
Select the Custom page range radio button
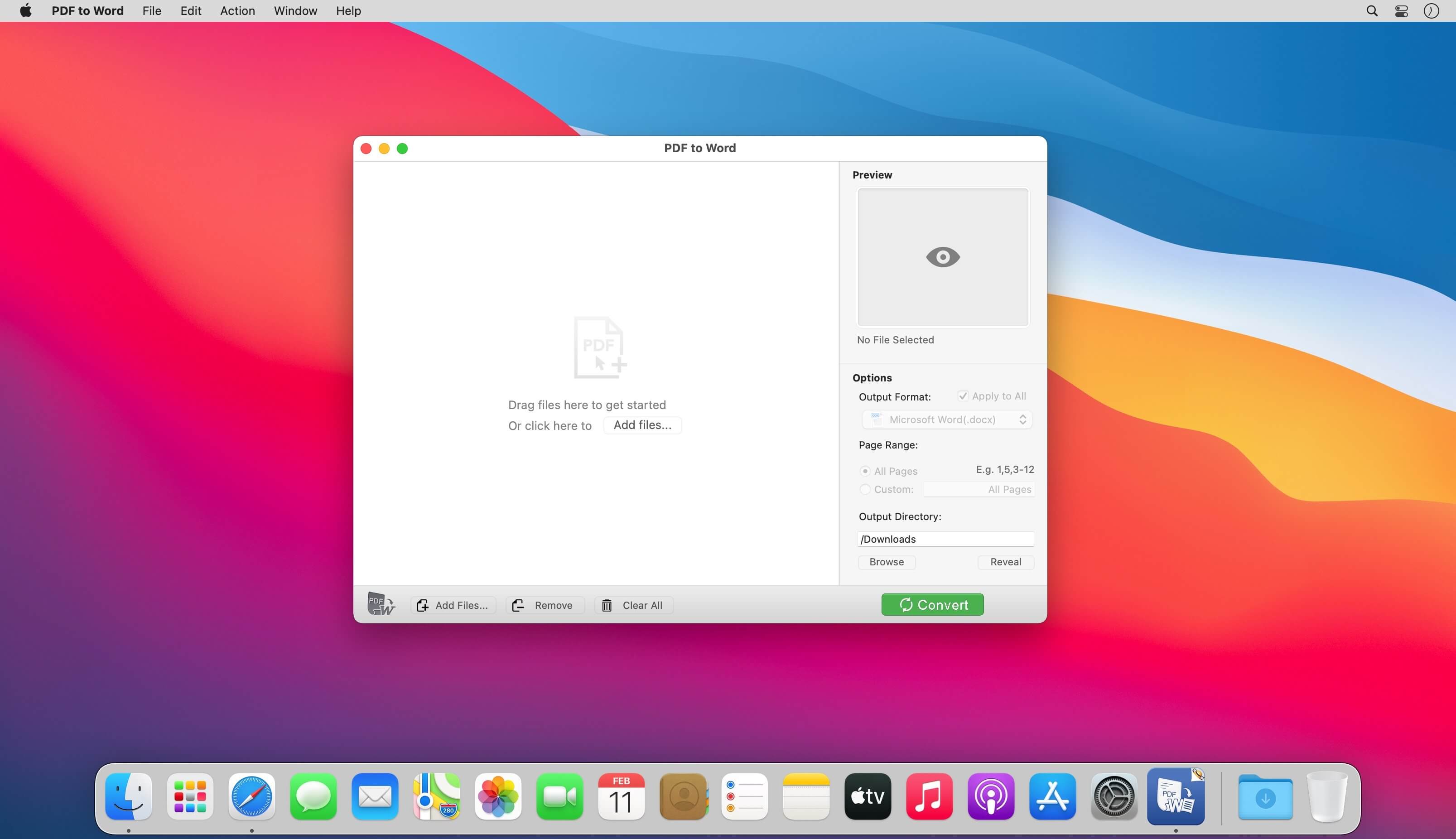865,489
